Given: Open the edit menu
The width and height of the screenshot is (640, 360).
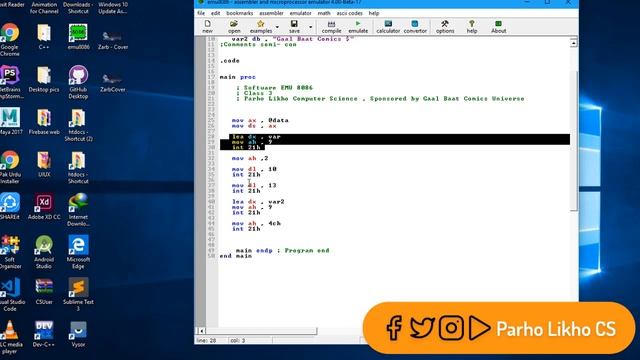Looking at the screenshot, I should click(215, 13).
